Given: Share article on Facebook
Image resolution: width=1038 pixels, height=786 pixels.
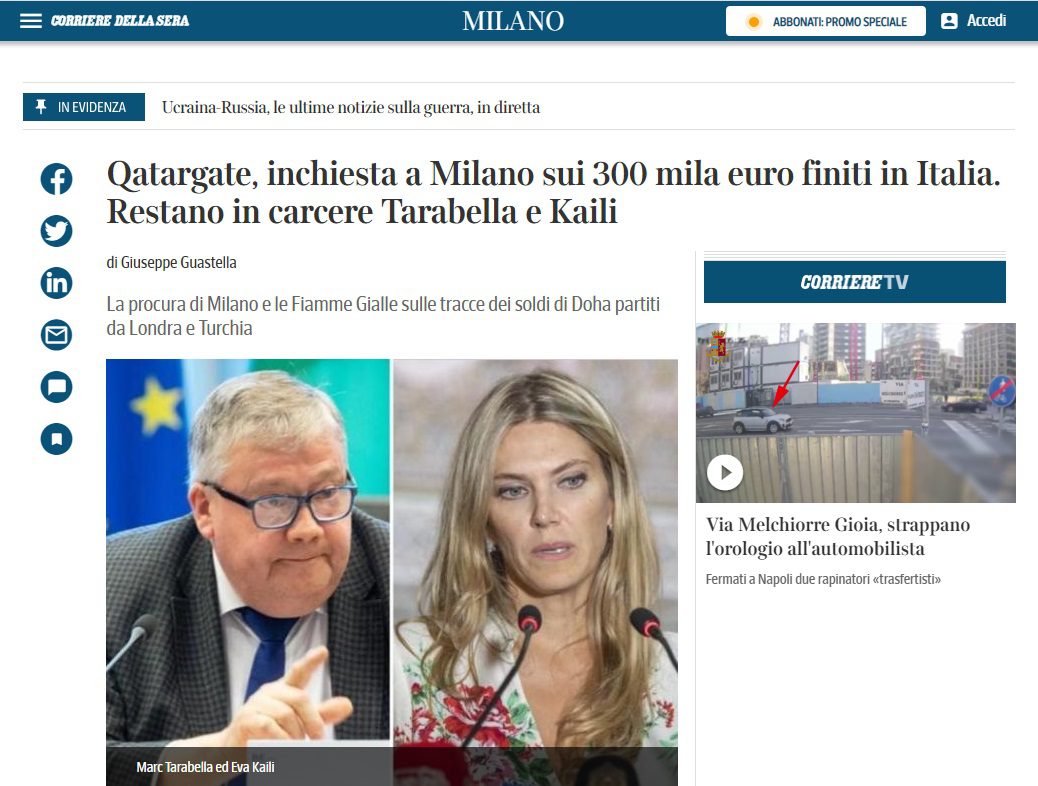Looking at the screenshot, I should pos(56,179).
